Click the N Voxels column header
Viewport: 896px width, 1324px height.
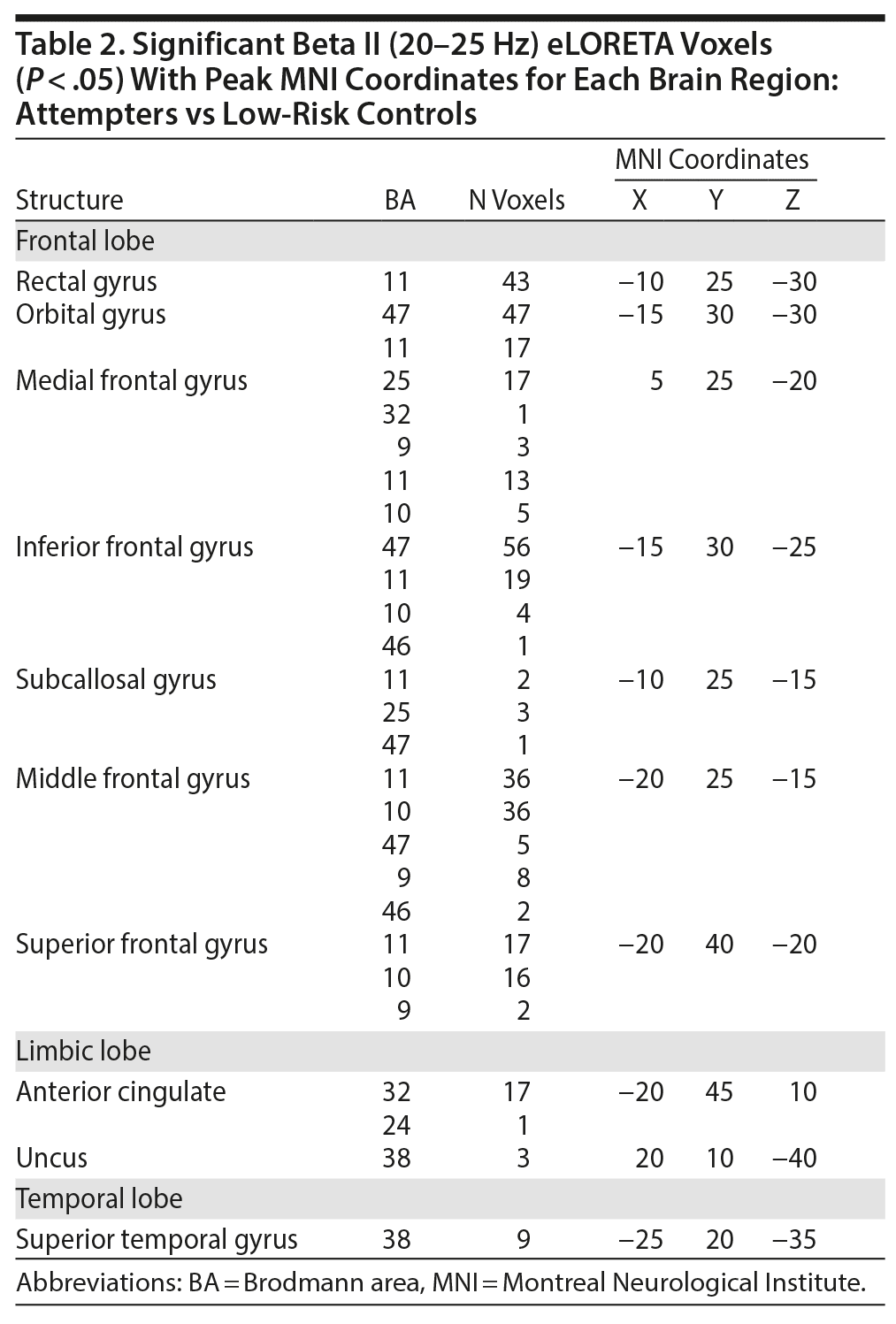click(x=517, y=200)
